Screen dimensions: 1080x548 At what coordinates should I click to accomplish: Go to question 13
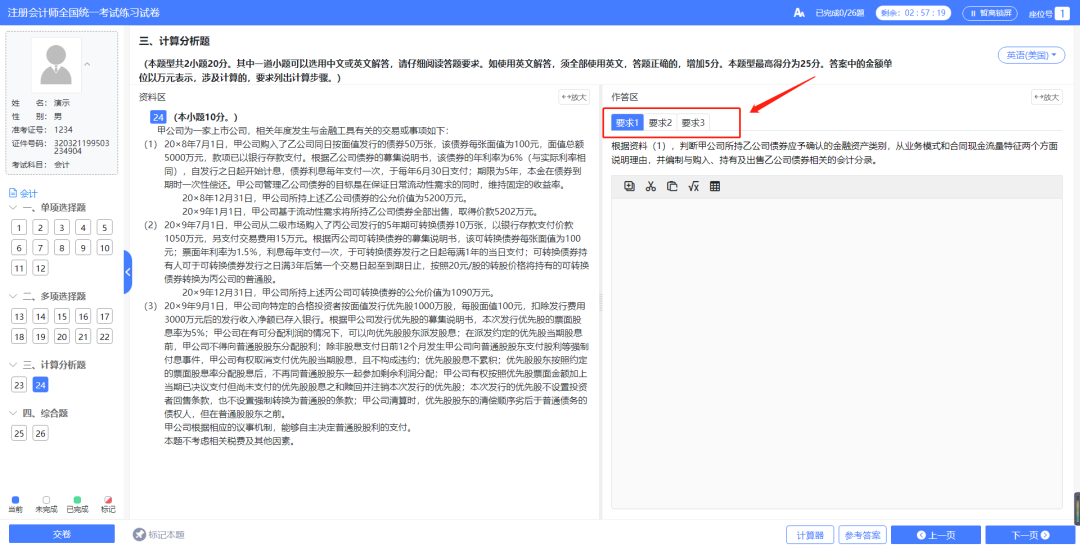19,317
